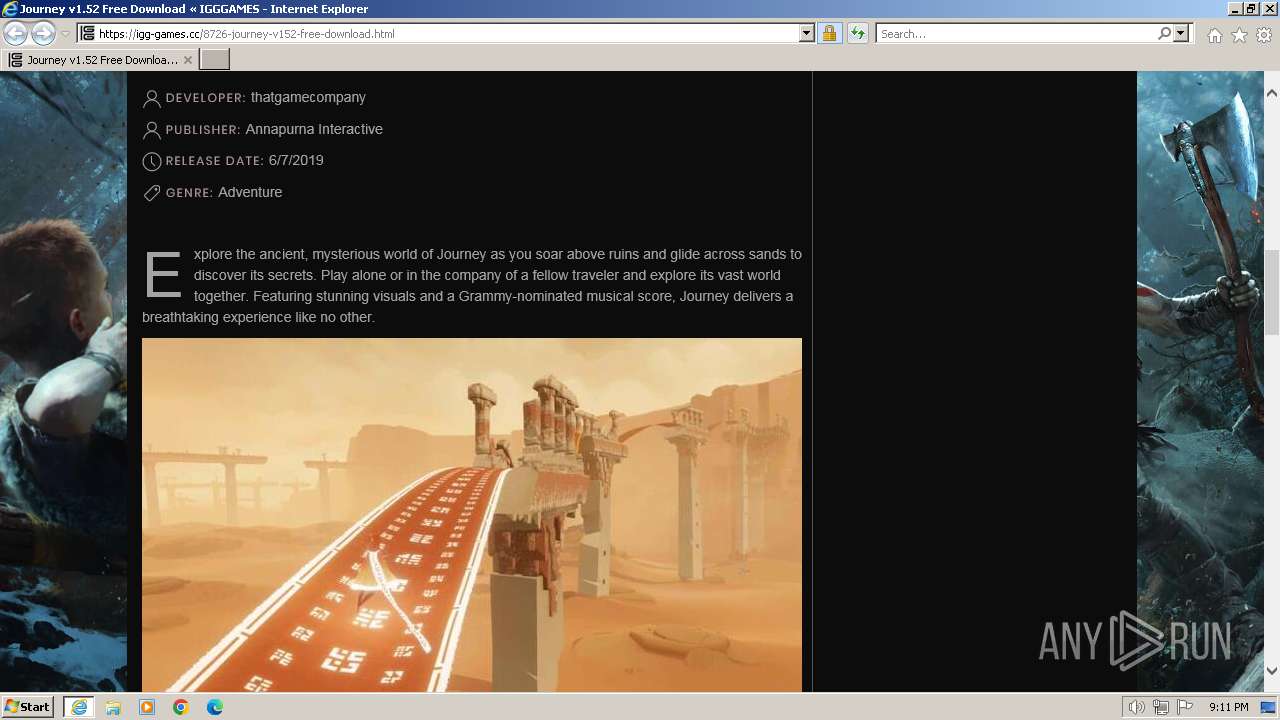
Task: Click the Action Center flag tray icon
Action: click(x=1185, y=707)
